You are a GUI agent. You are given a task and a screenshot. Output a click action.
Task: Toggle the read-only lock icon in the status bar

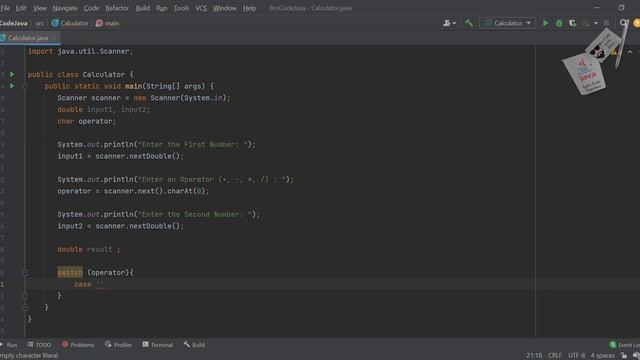coord(624,356)
